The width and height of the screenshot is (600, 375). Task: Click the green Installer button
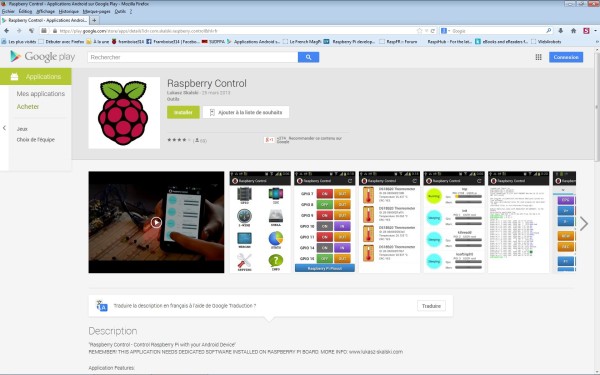click(183, 112)
